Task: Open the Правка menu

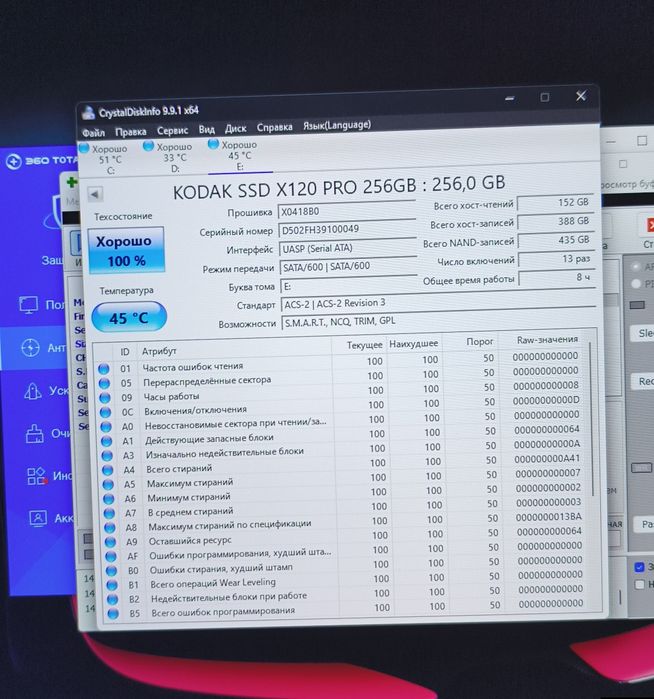Action: click(x=131, y=132)
